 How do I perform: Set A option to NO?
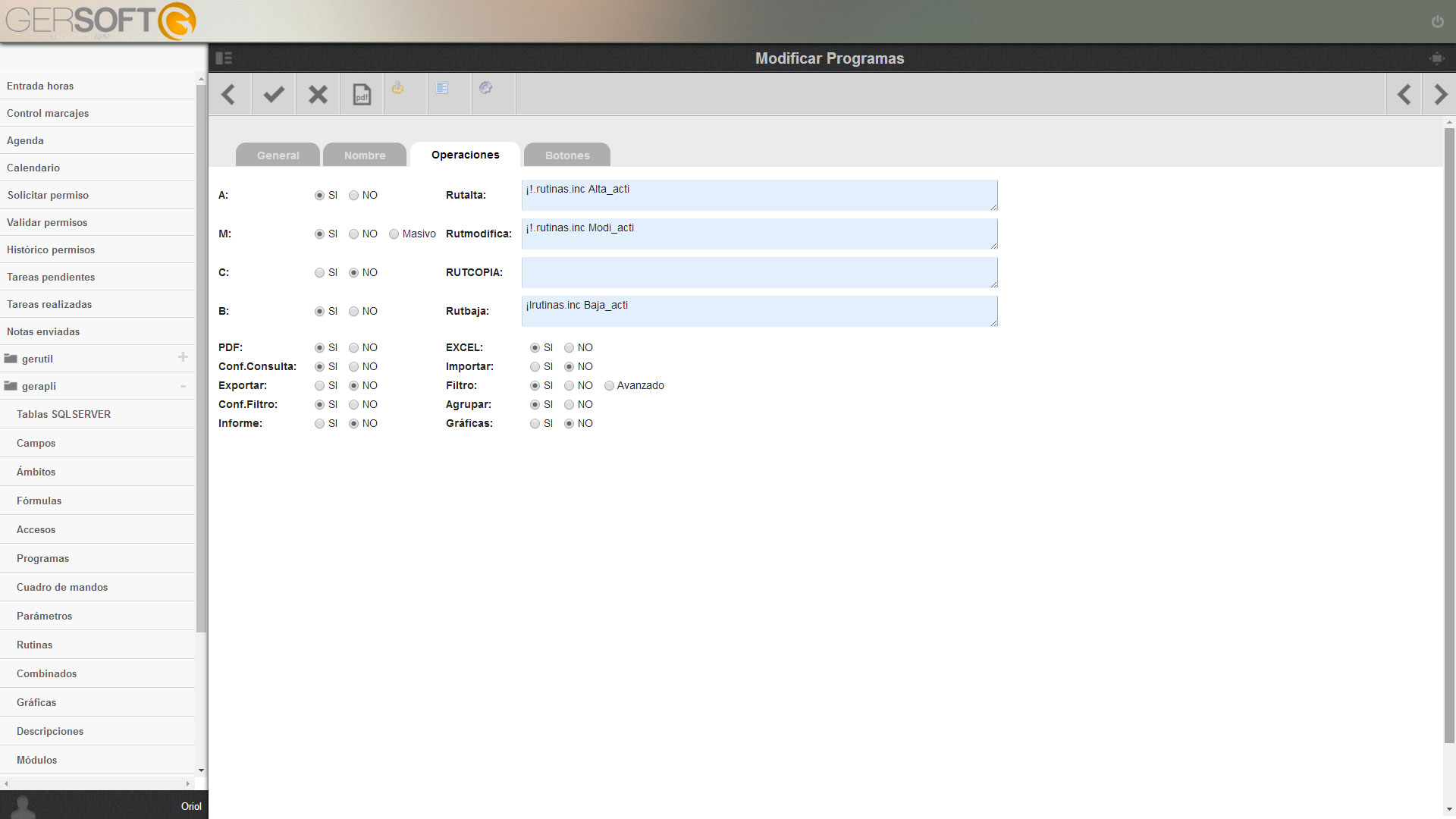point(353,196)
